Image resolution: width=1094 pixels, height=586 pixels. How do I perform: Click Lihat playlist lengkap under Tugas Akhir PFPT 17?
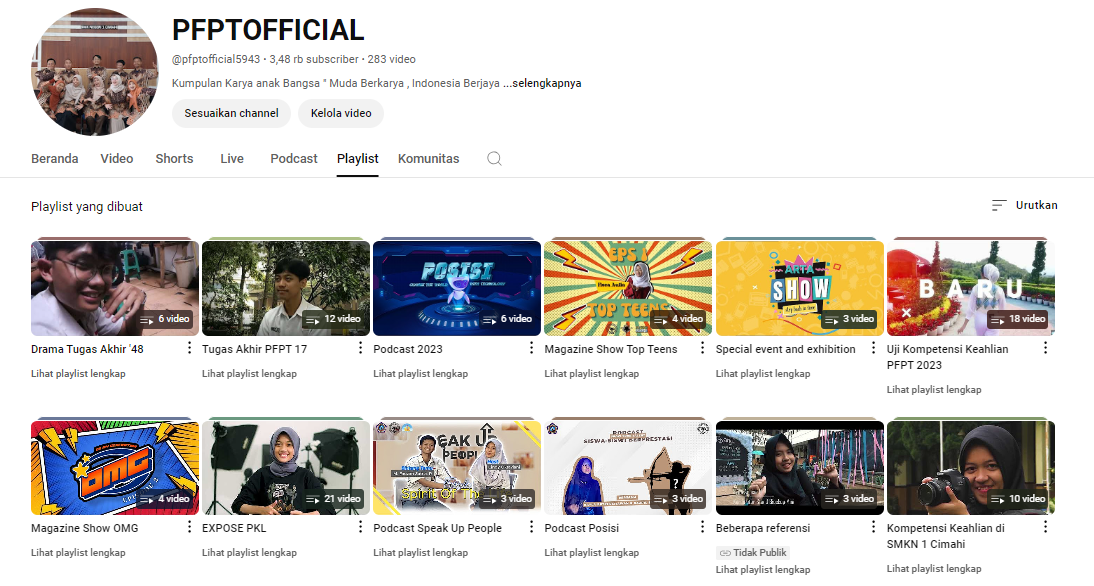coord(249,373)
